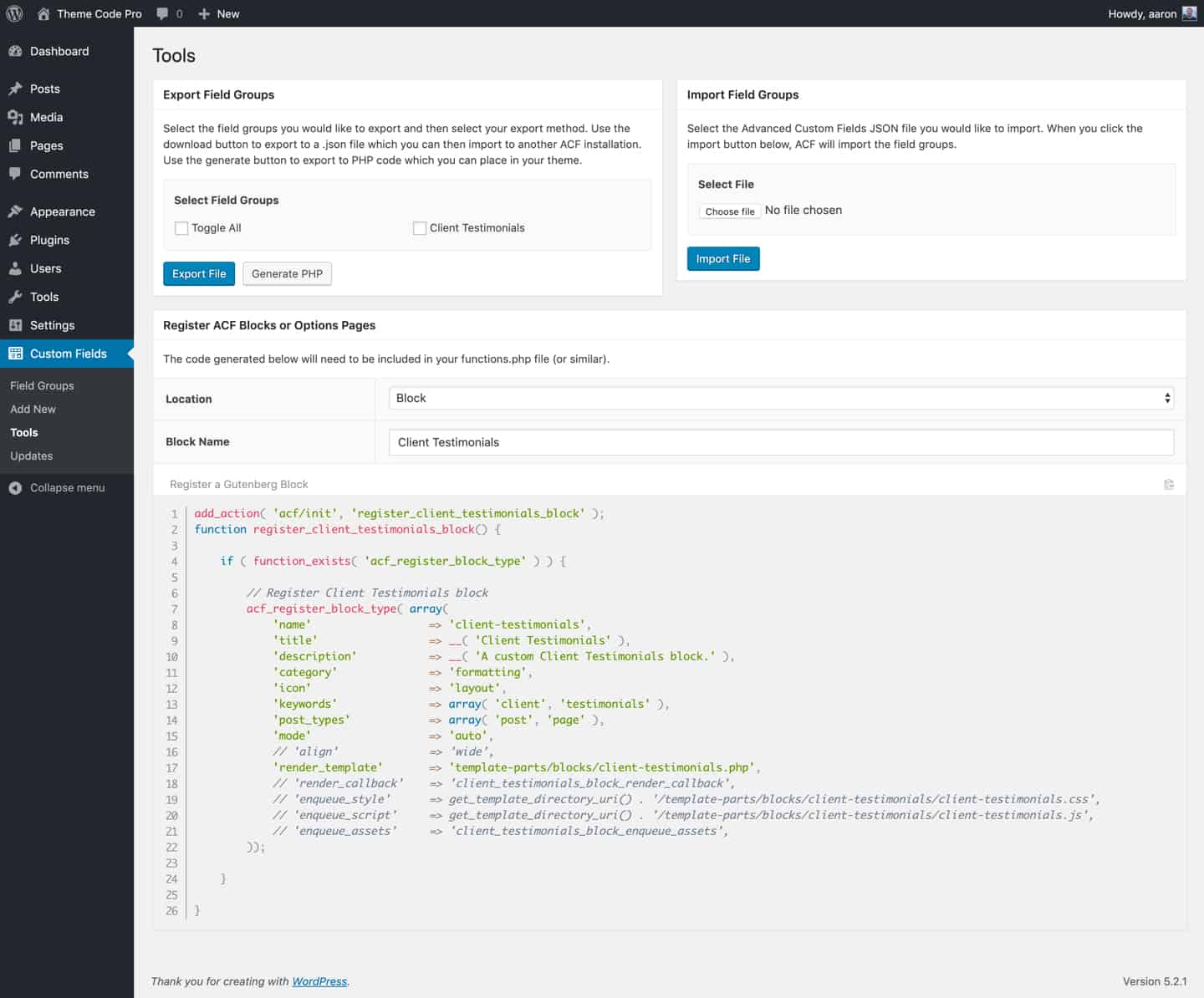1204x998 pixels.
Task: Click the New label in admin bar
Action: pyautogui.click(x=228, y=13)
